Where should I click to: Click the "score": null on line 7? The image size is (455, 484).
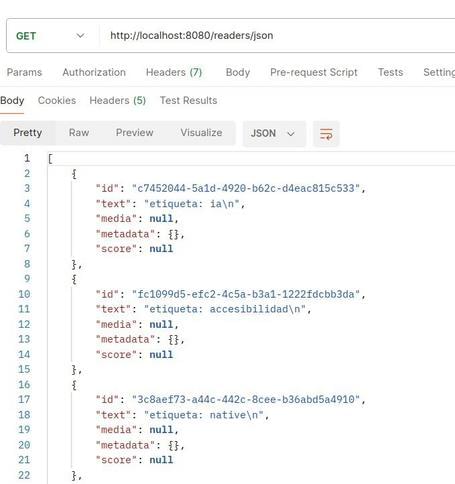tap(135, 249)
